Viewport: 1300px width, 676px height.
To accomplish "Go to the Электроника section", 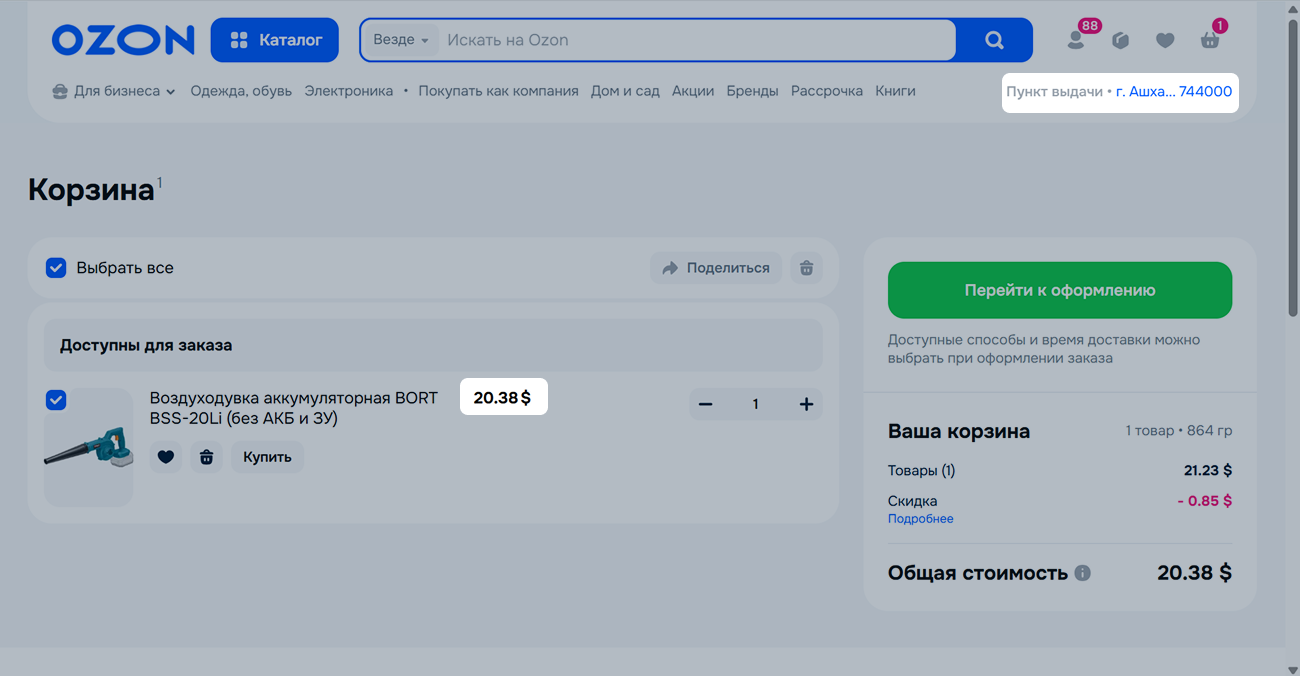I will (348, 91).
